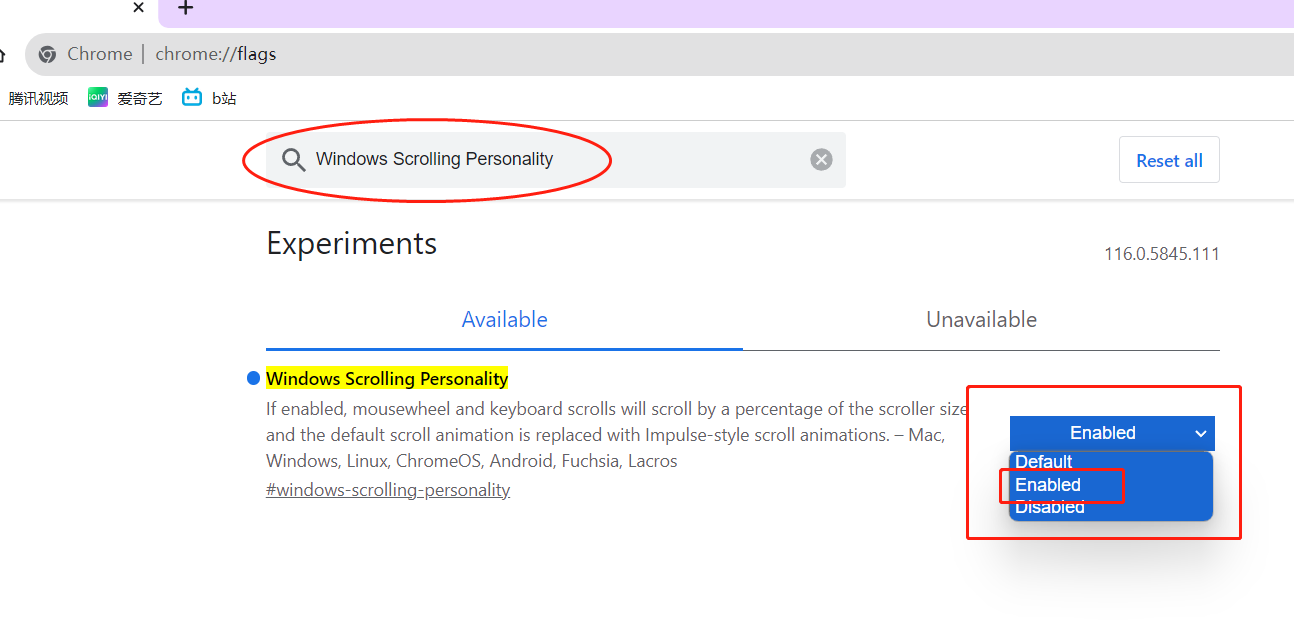1294x621 pixels.
Task: Click the Windows Scrolling Personality title
Action: coord(387,379)
